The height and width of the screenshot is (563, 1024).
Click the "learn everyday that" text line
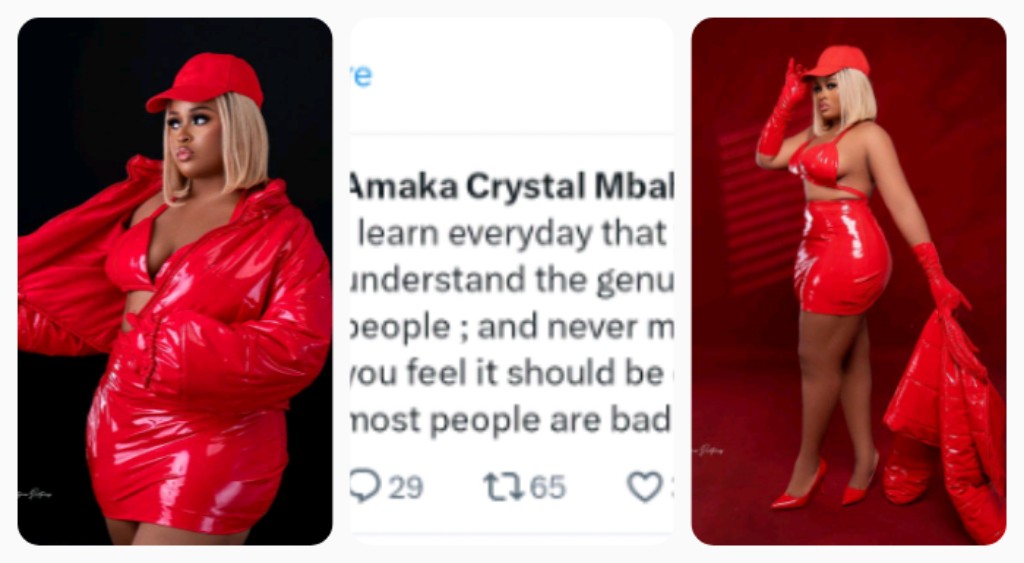pyautogui.click(x=511, y=234)
